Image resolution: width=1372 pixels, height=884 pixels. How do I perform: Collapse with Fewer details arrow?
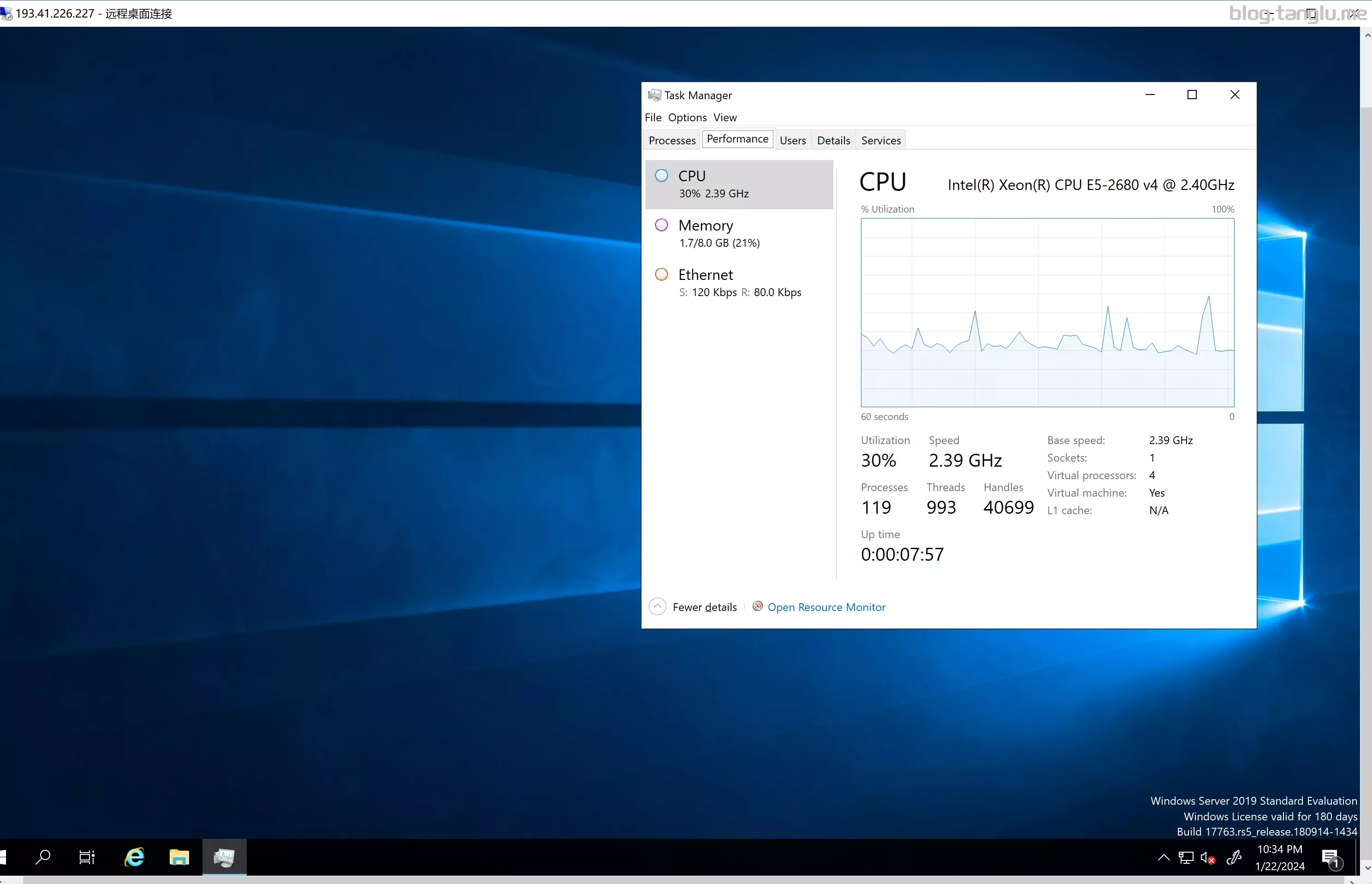pyautogui.click(x=657, y=607)
